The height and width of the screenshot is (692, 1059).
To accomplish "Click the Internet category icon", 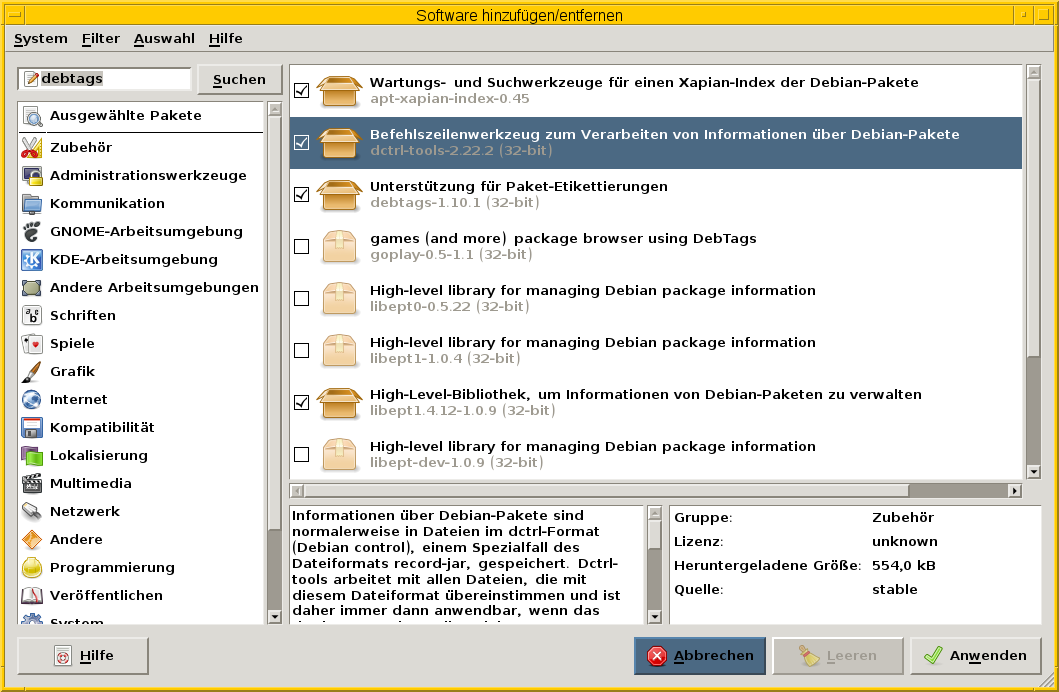I will [33, 399].
